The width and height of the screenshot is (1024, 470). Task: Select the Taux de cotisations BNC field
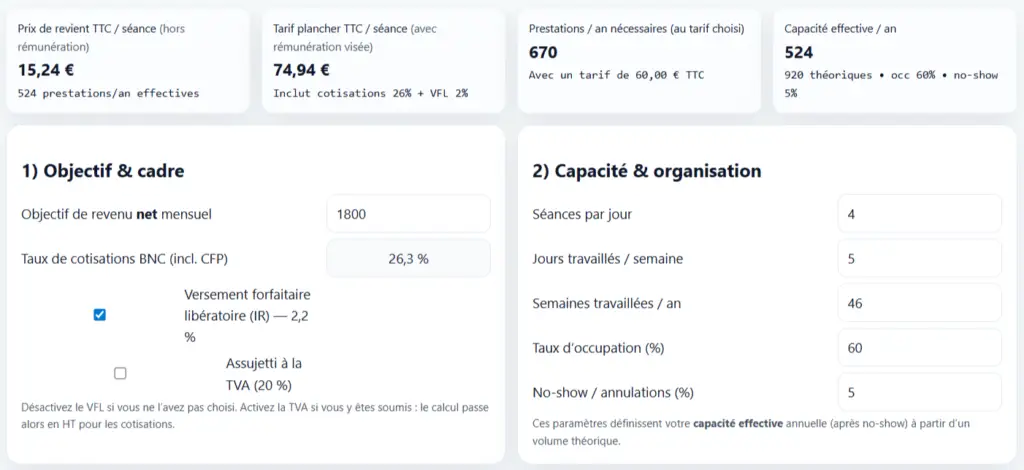(x=408, y=258)
